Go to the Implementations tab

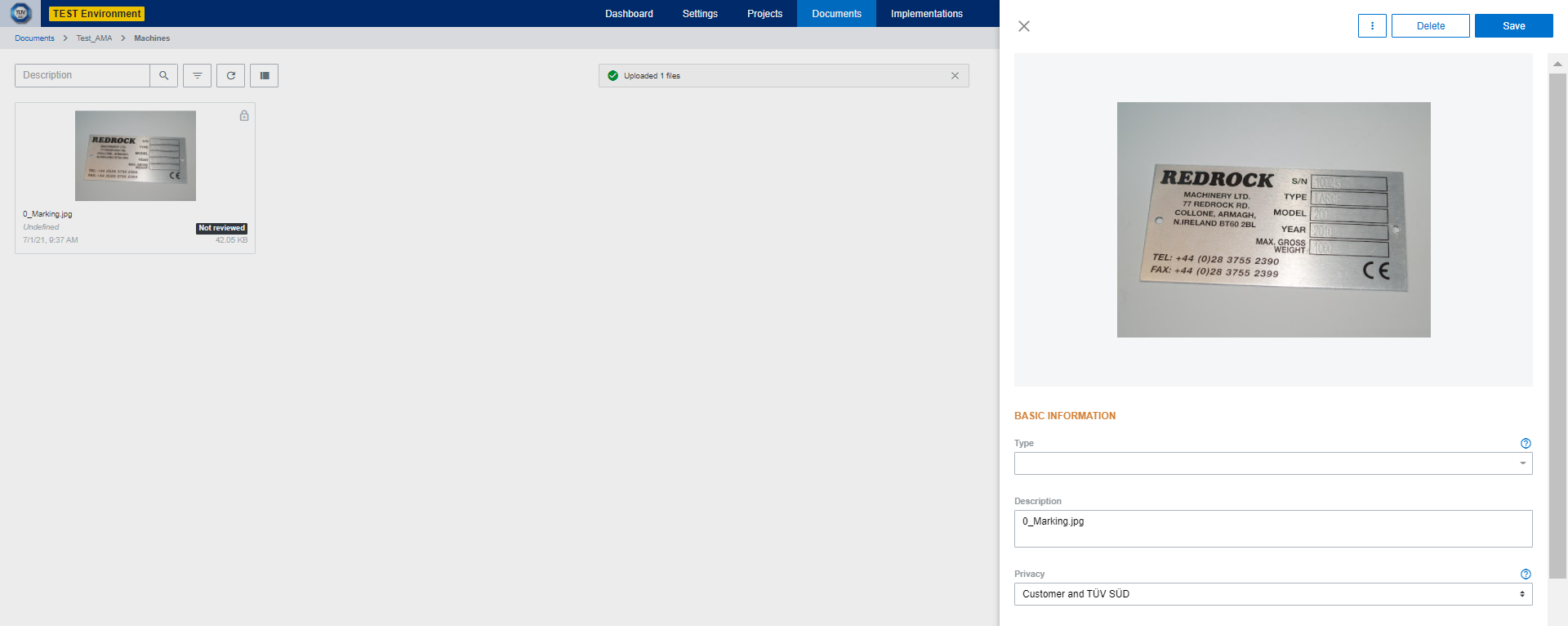click(x=926, y=14)
